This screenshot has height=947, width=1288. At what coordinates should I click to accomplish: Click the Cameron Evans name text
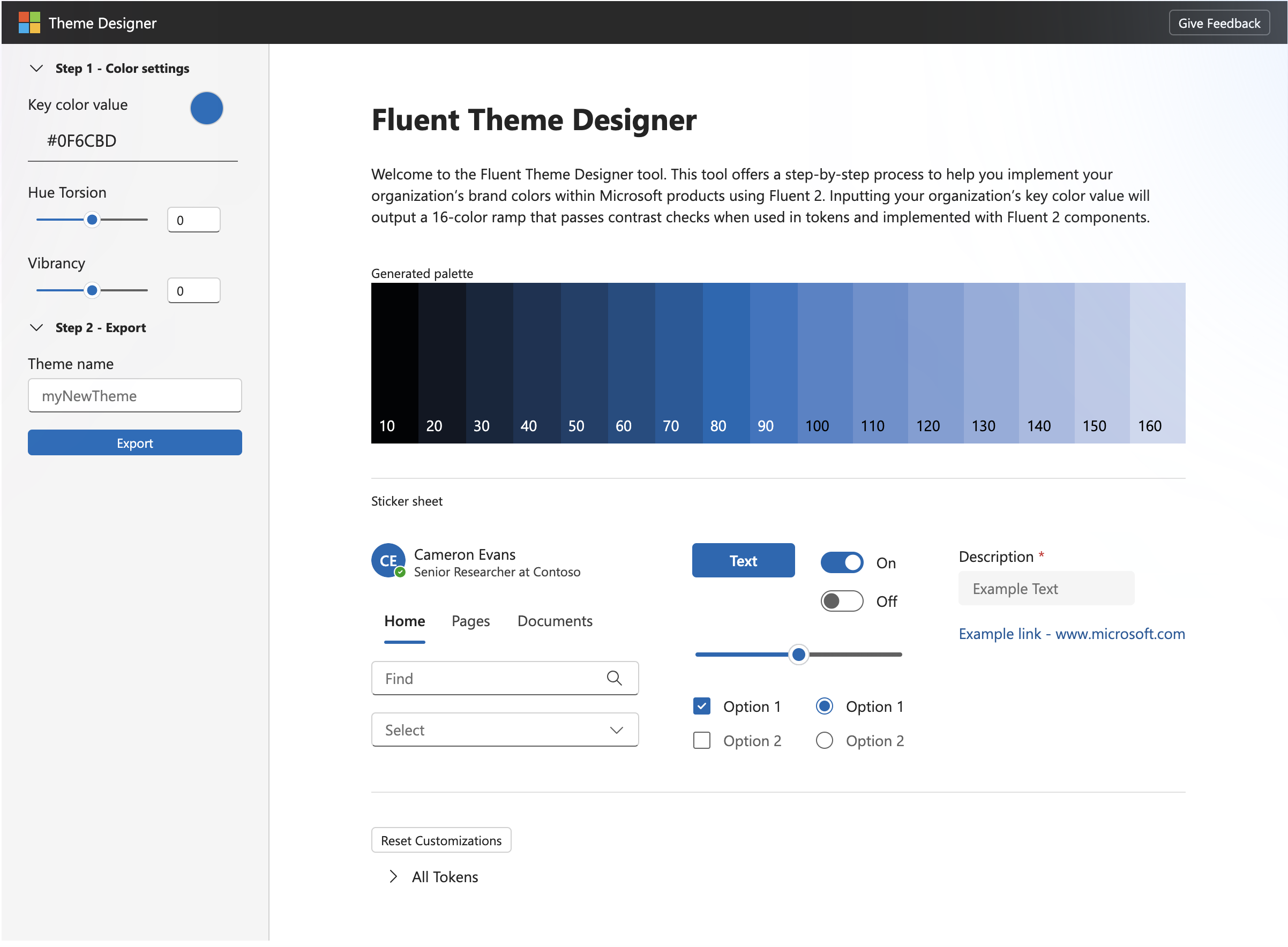click(x=465, y=554)
